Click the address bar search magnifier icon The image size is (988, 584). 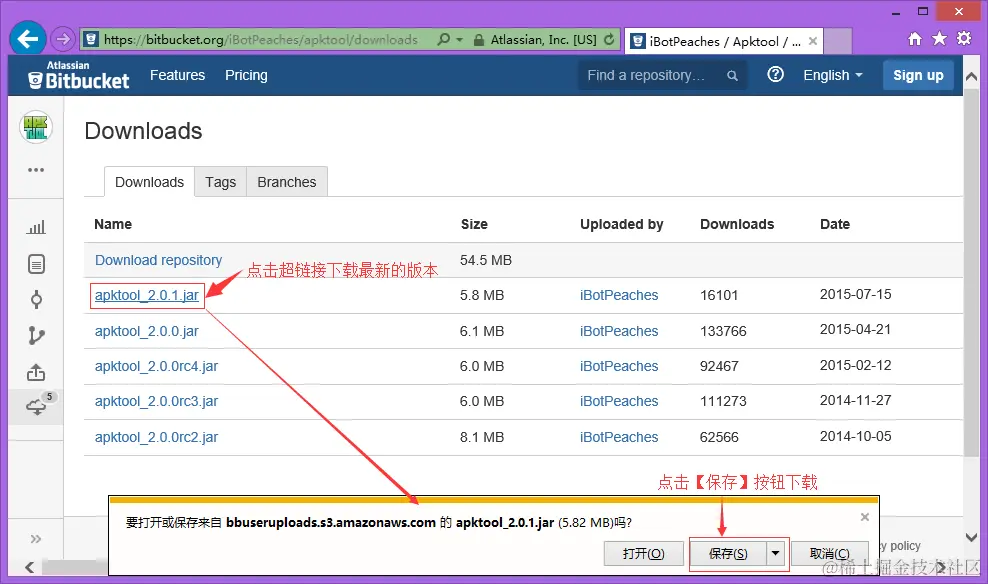(444, 40)
